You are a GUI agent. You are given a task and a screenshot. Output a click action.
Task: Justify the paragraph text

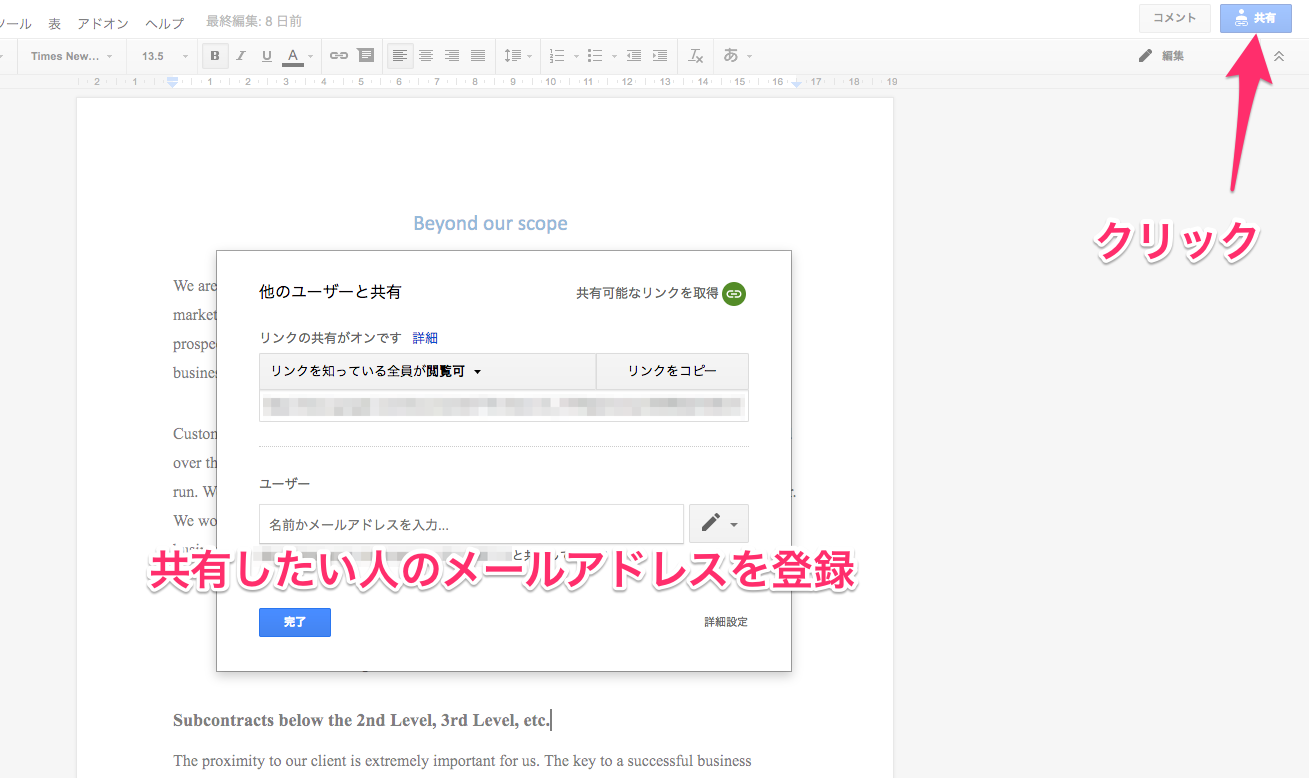478,56
